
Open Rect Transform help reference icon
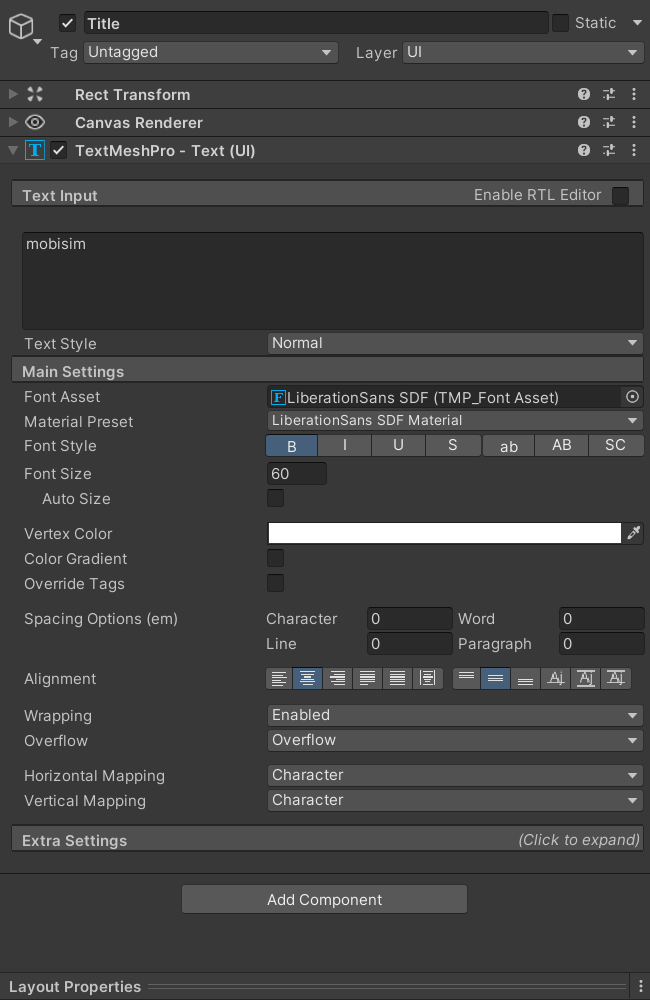pyautogui.click(x=584, y=94)
